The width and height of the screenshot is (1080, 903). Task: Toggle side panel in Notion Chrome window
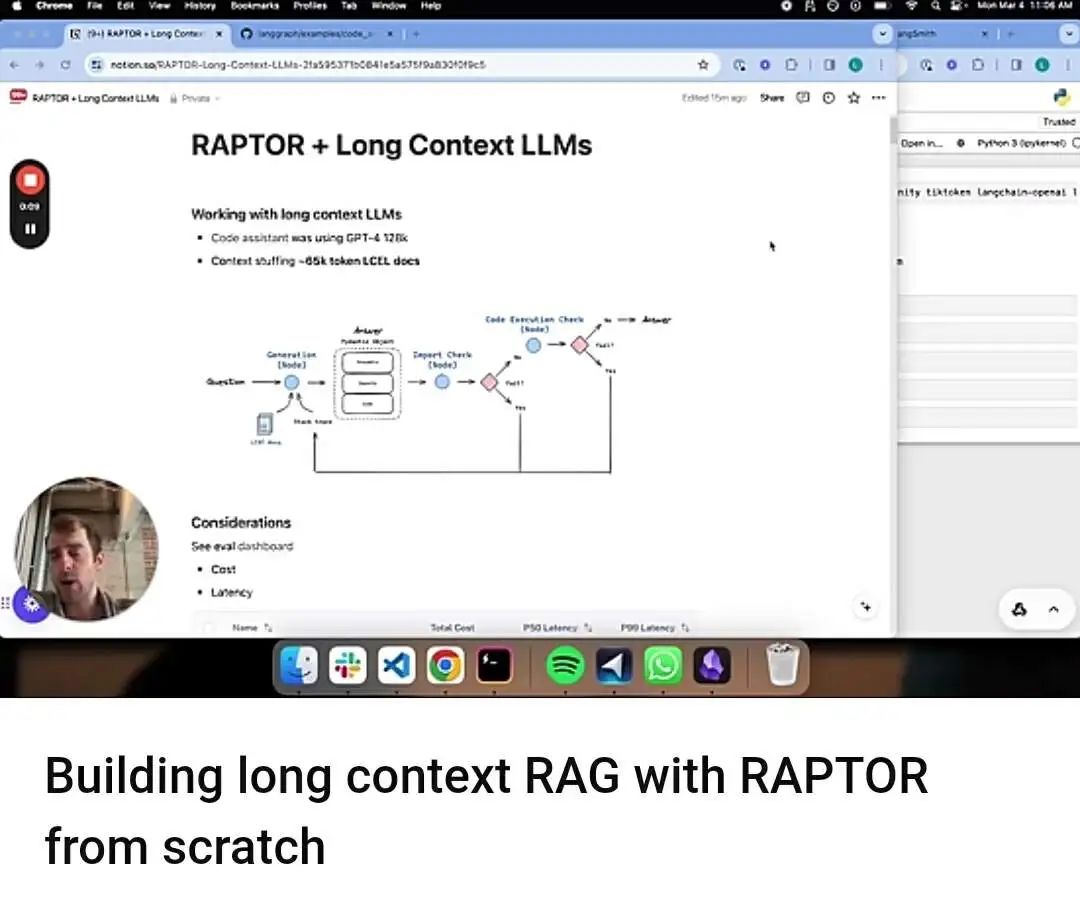point(829,65)
